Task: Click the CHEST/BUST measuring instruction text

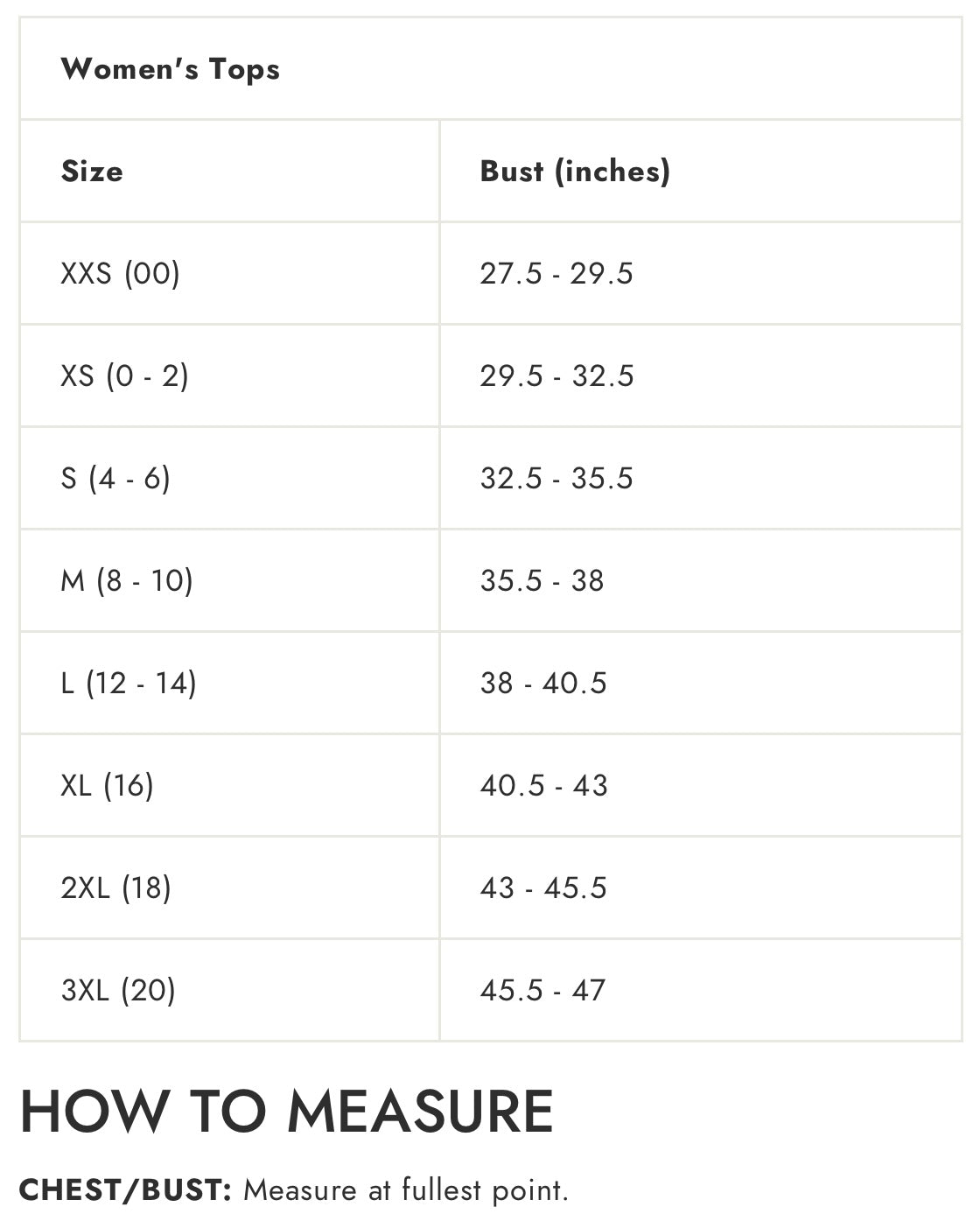Action: click(293, 1190)
